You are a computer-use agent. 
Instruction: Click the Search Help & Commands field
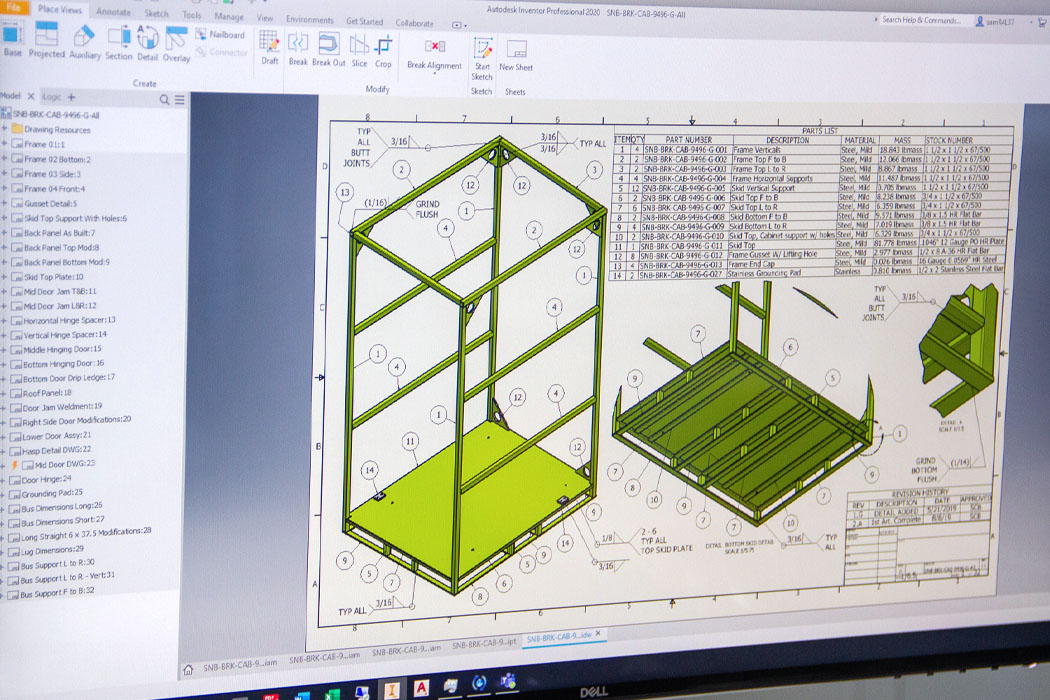(921, 20)
